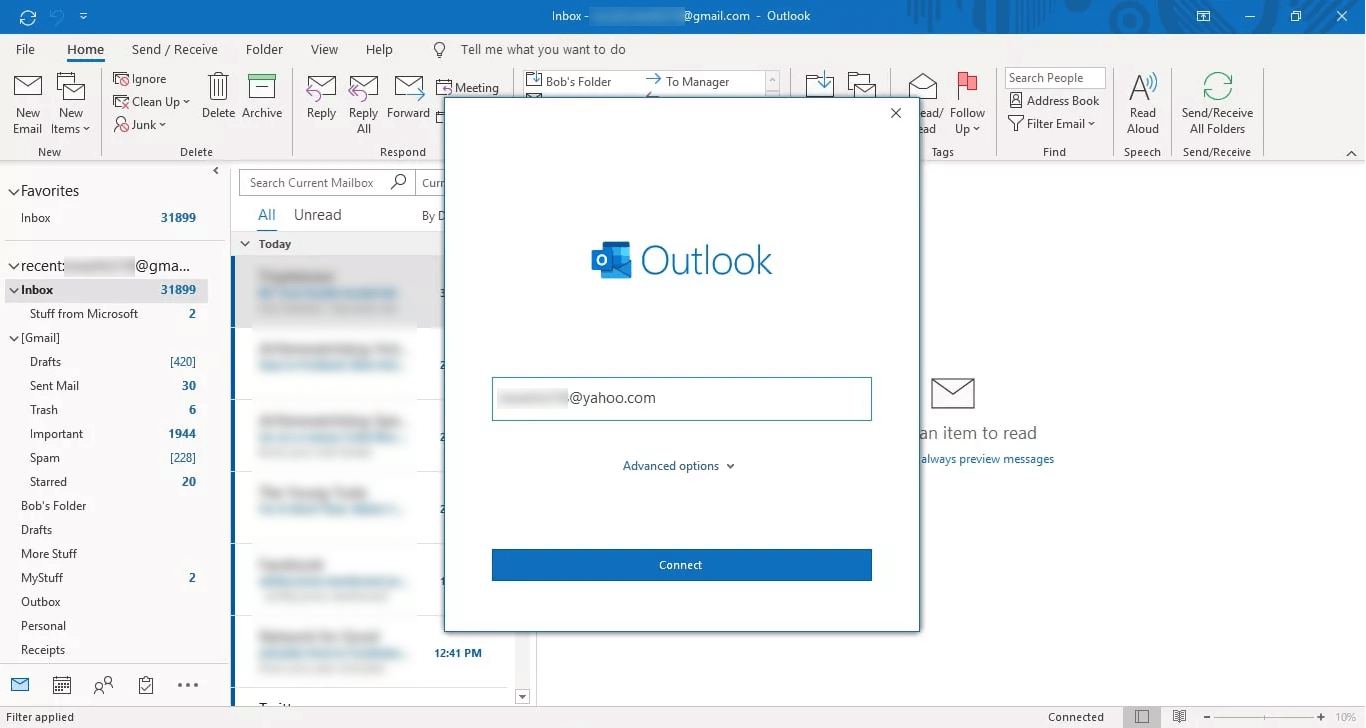
Task: Collapse the [Gmail] folder group
Action: (x=13, y=338)
